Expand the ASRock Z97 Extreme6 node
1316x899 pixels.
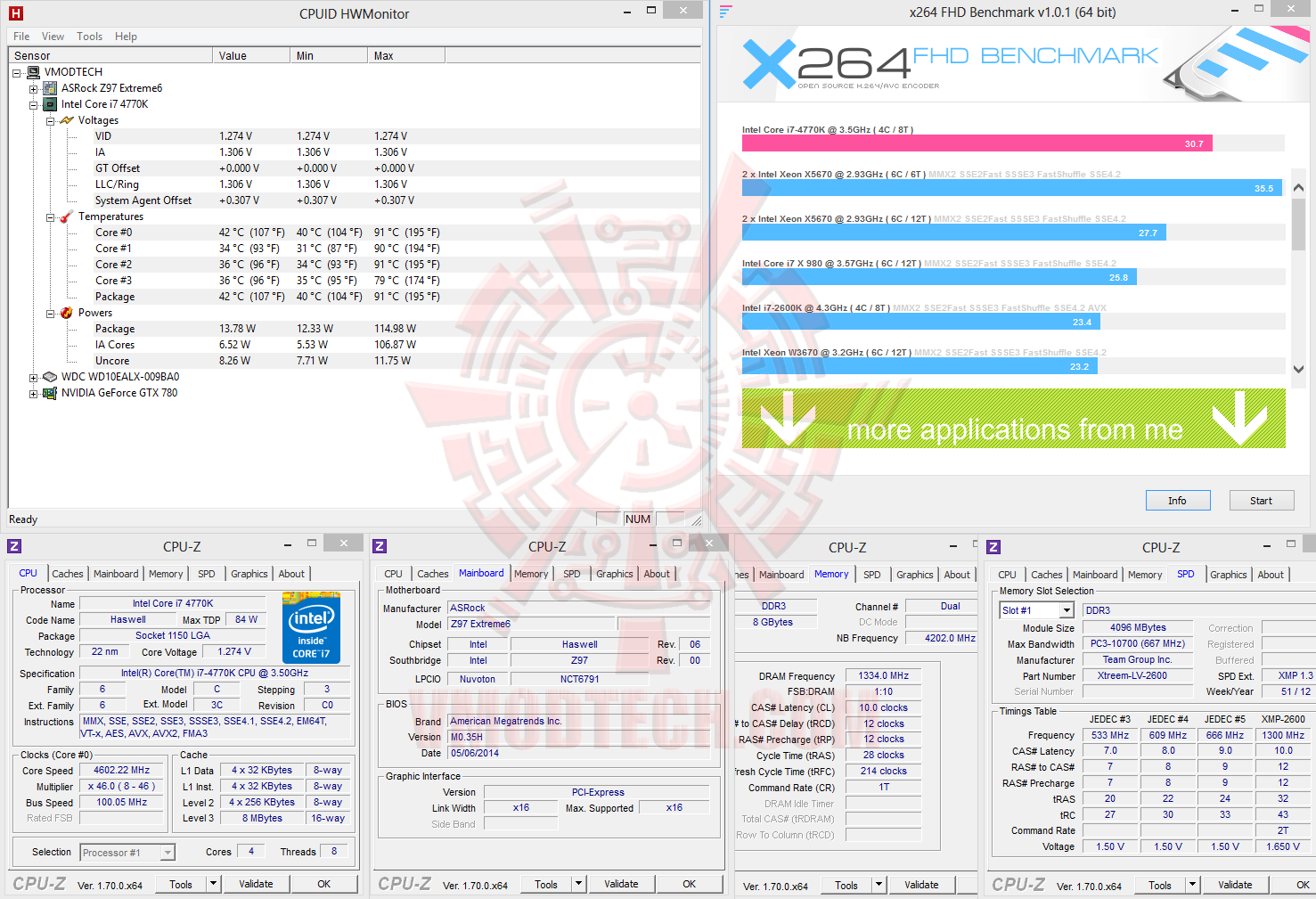(x=33, y=89)
